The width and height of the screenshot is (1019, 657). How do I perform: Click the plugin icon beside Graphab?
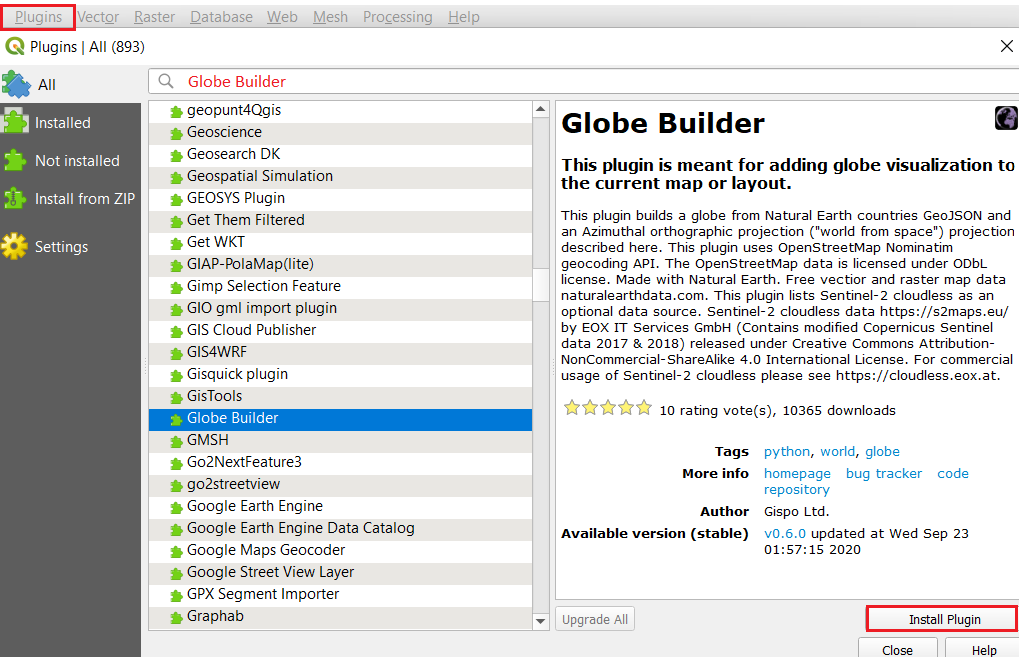click(175, 618)
